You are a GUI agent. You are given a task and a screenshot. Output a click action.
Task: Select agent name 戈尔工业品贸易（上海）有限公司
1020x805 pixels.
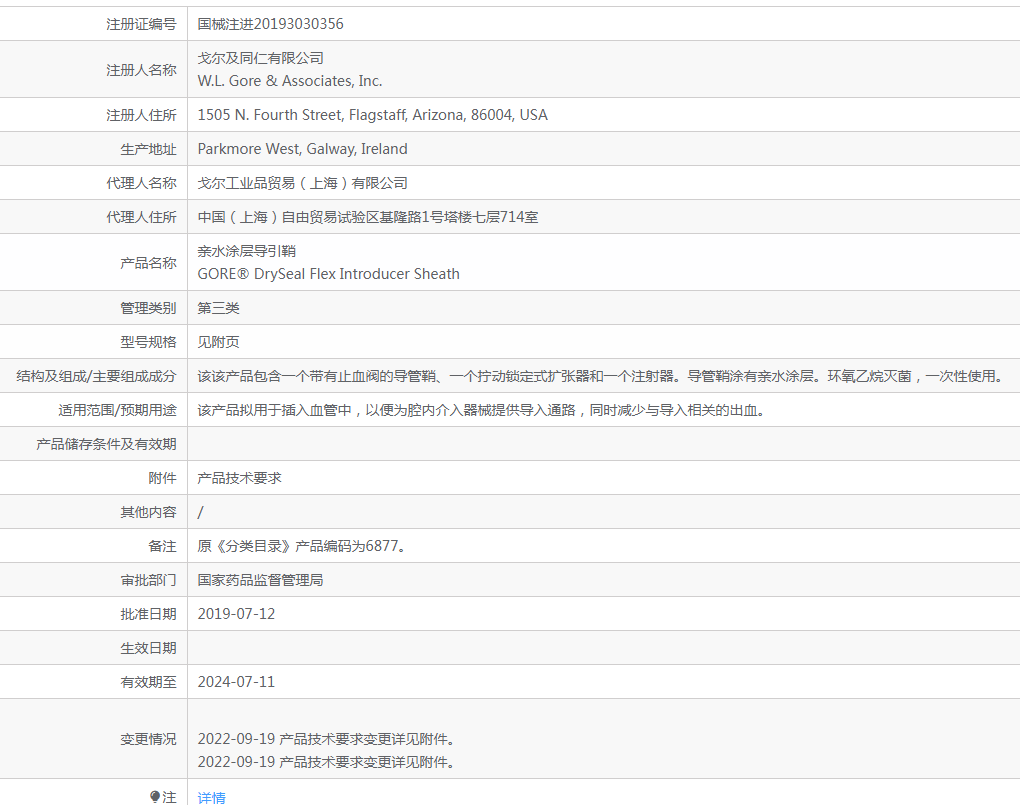pyautogui.click(x=302, y=183)
